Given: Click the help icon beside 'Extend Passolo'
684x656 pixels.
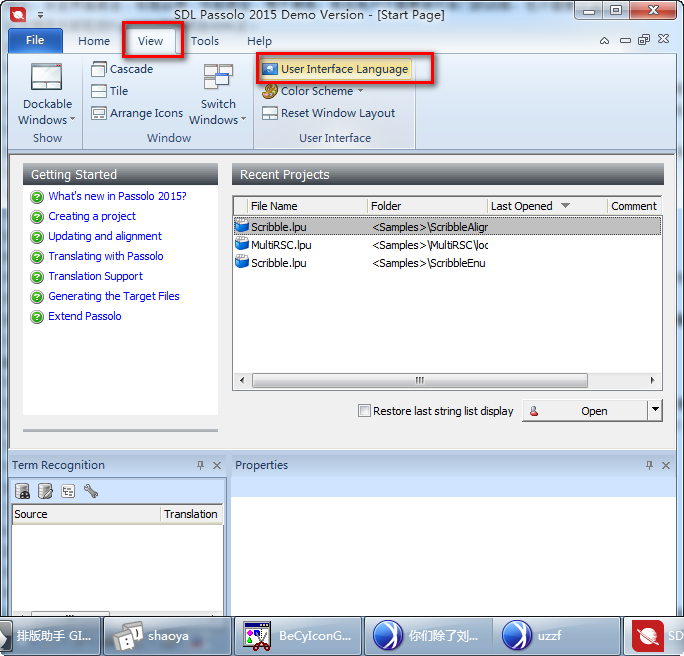Looking at the screenshot, I should pos(37,317).
